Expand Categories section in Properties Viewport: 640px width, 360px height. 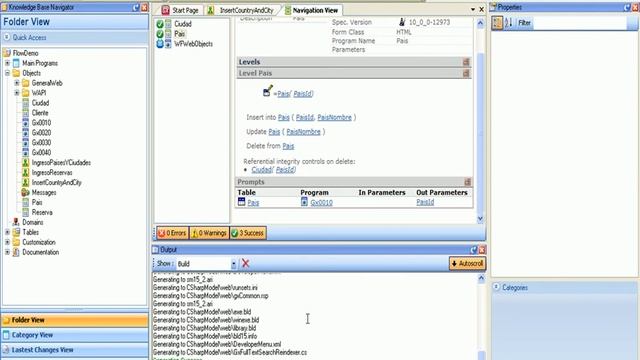click(496, 287)
